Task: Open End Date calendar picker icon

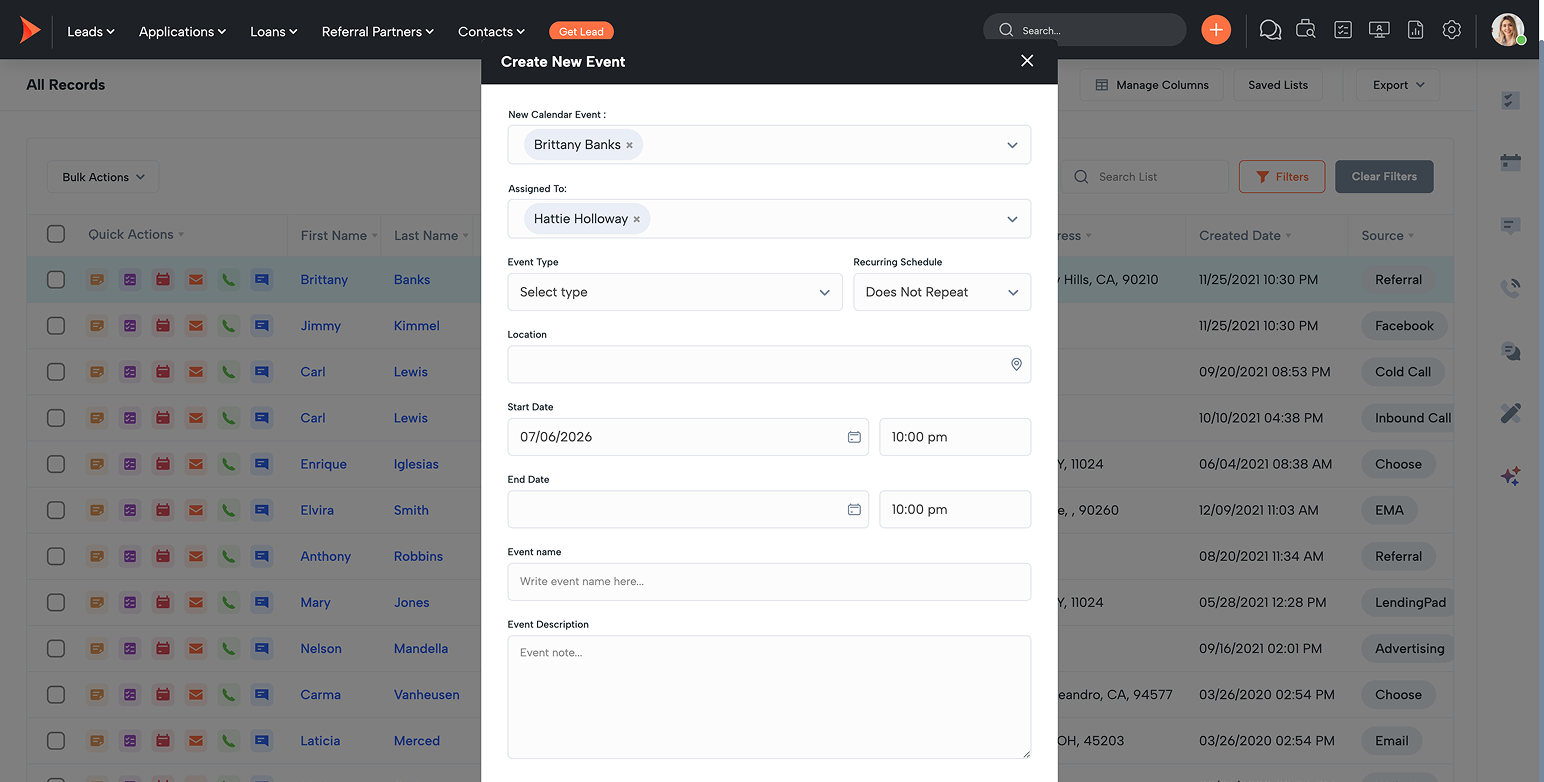Action: tap(854, 509)
